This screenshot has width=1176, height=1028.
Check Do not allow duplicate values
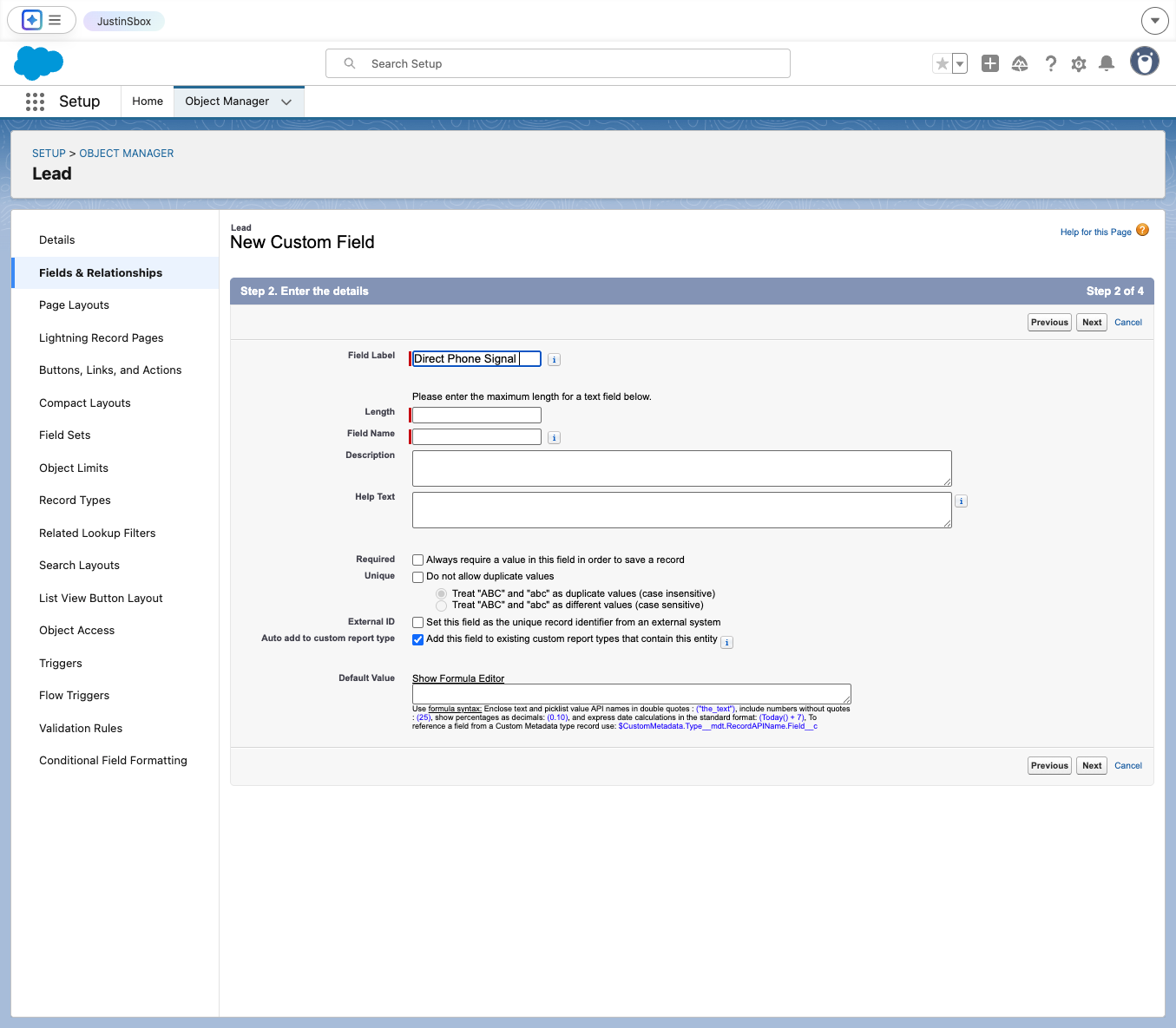click(418, 576)
